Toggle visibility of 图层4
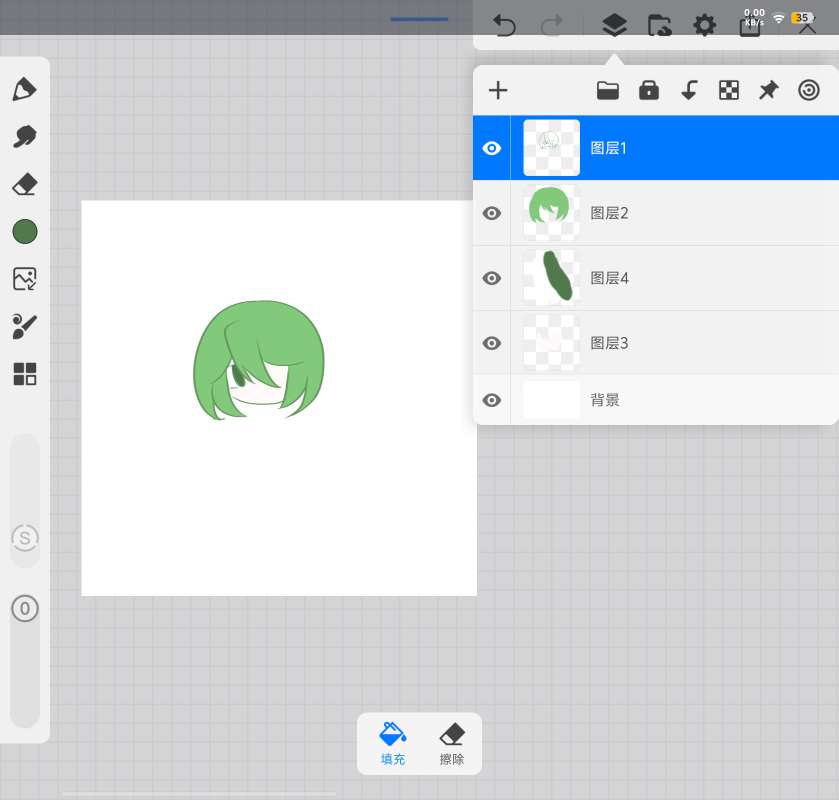Screen dimensions: 839x800 [x=491, y=278]
